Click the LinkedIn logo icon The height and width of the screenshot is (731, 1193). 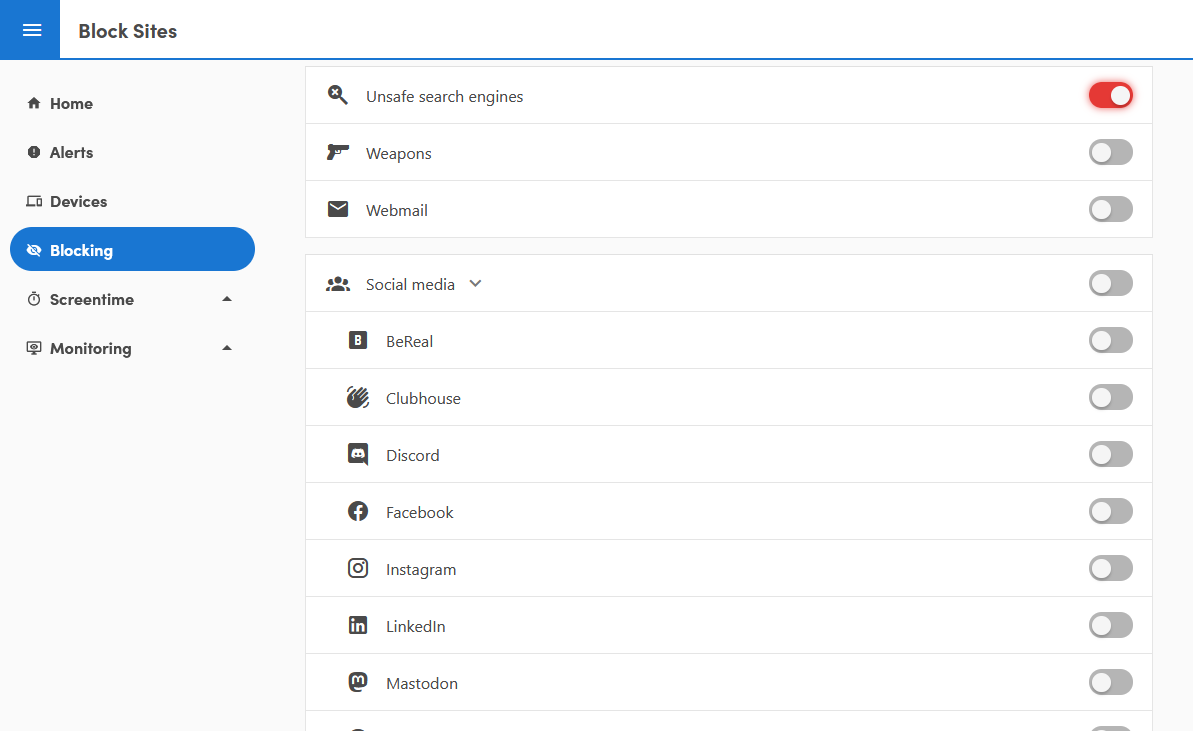(358, 625)
